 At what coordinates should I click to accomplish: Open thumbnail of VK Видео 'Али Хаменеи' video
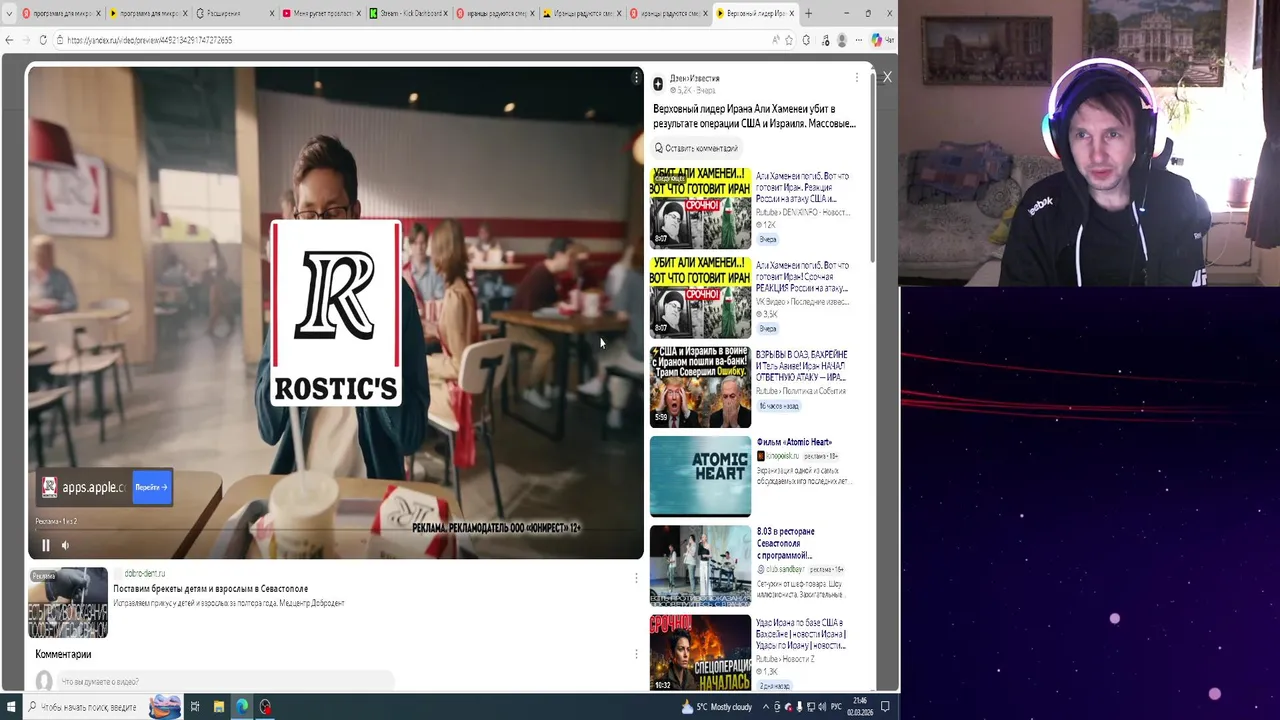[x=700, y=297]
